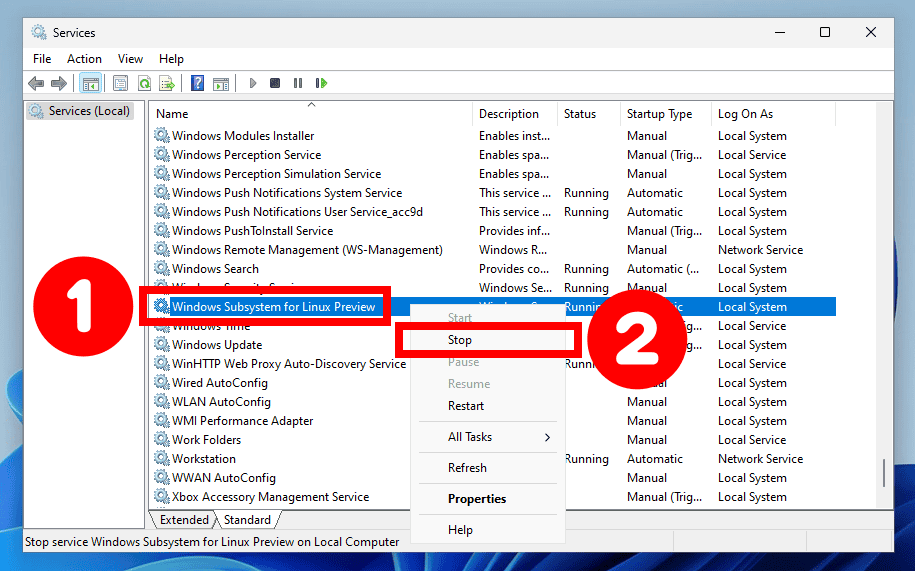Sort by the Name column header
Screen dimensions: 915x571
(310, 114)
